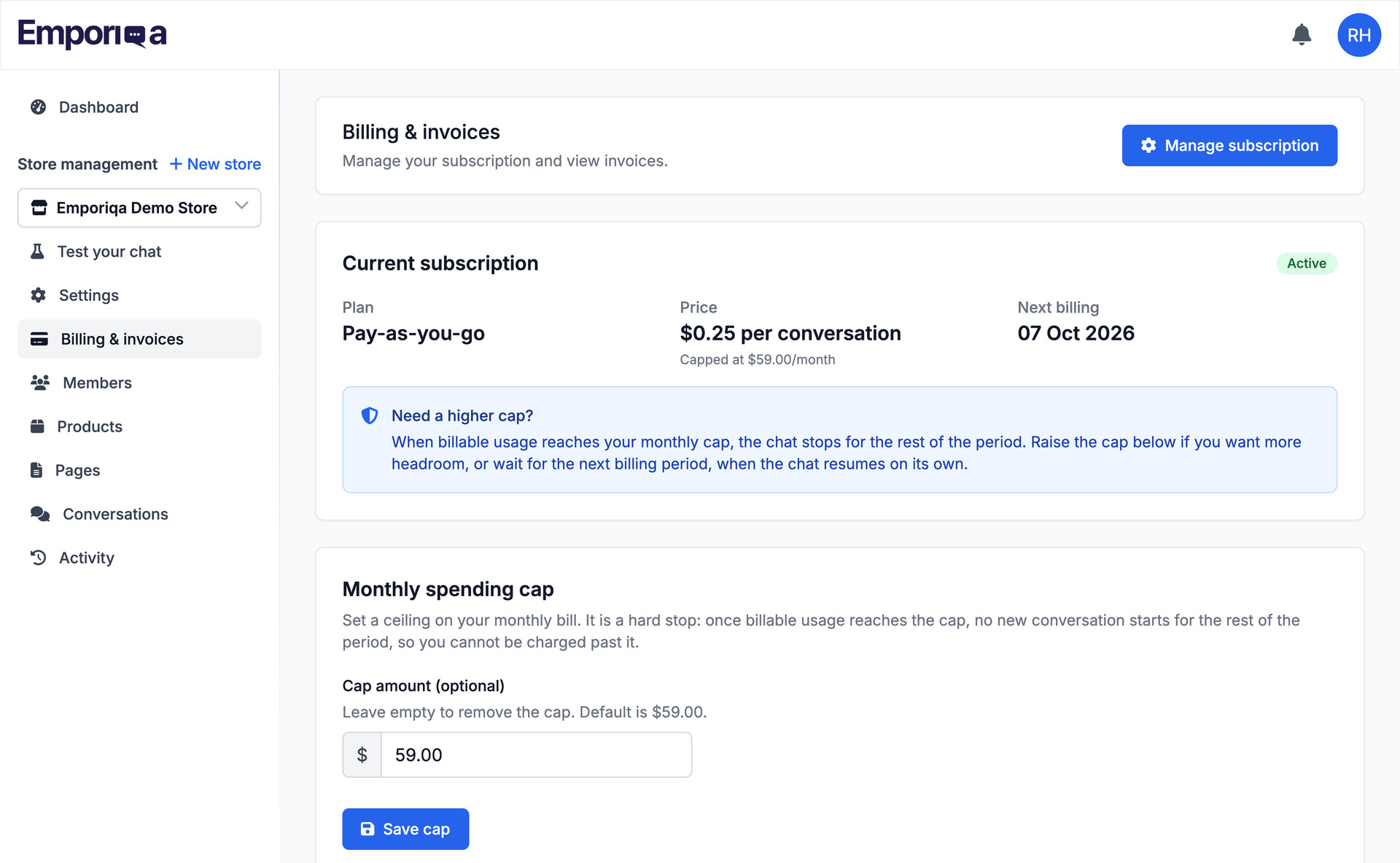
Task: Click the Store management label
Action: click(x=87, y=164)
